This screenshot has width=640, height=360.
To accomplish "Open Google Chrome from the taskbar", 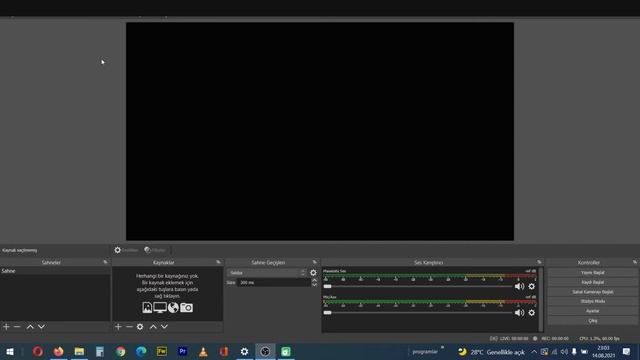I will (x=120, y=351).
